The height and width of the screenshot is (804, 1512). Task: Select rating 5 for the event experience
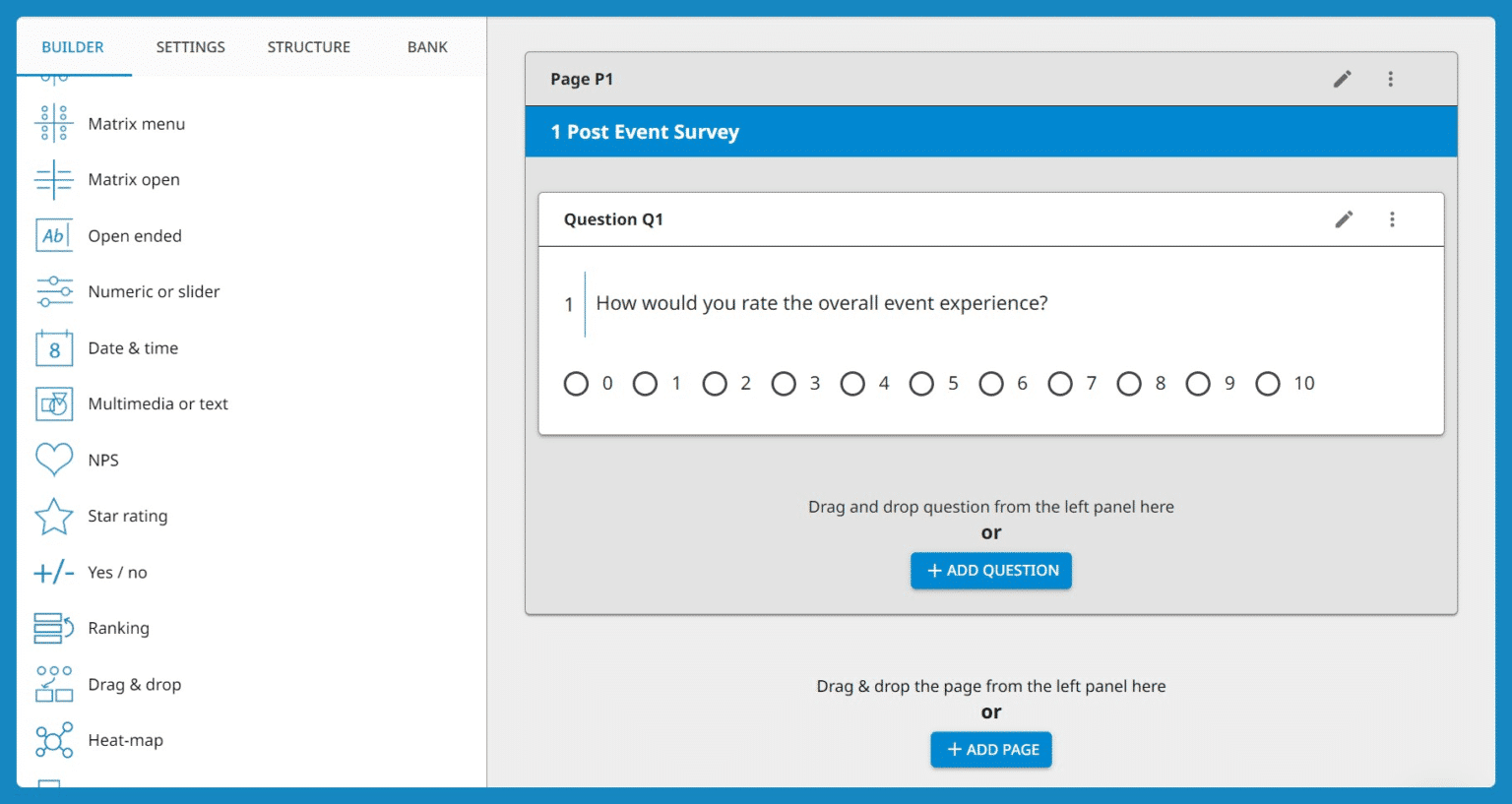coord(922,384)
